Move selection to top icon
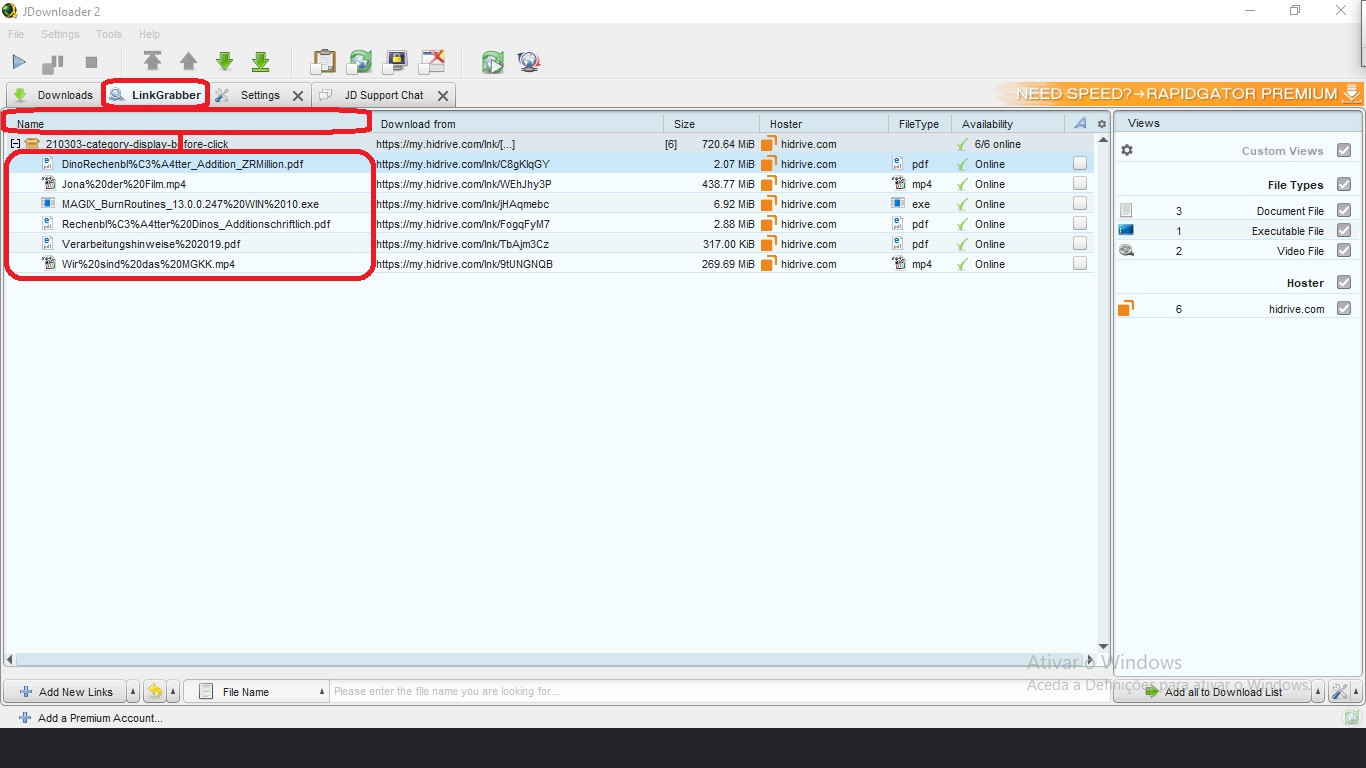This screenshot has width=1366, height=768. [152, 62]
